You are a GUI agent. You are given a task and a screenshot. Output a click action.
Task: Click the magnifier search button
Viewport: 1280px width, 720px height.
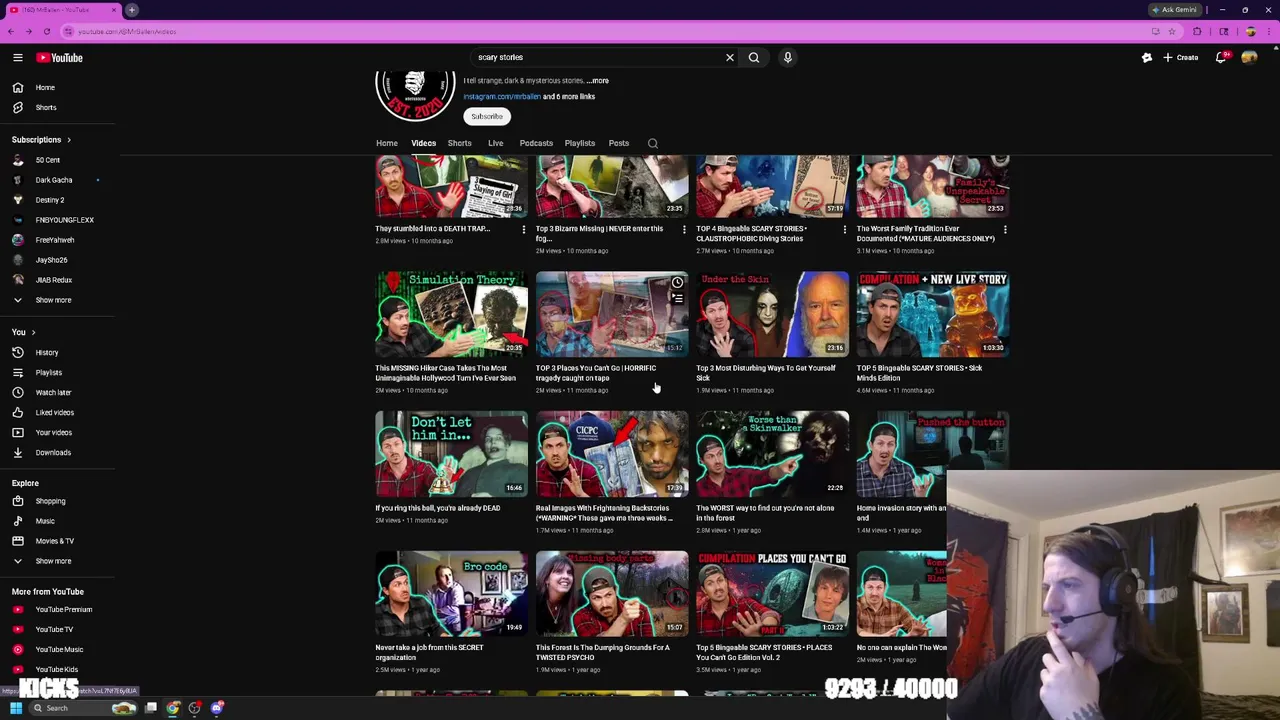(754, 58)
